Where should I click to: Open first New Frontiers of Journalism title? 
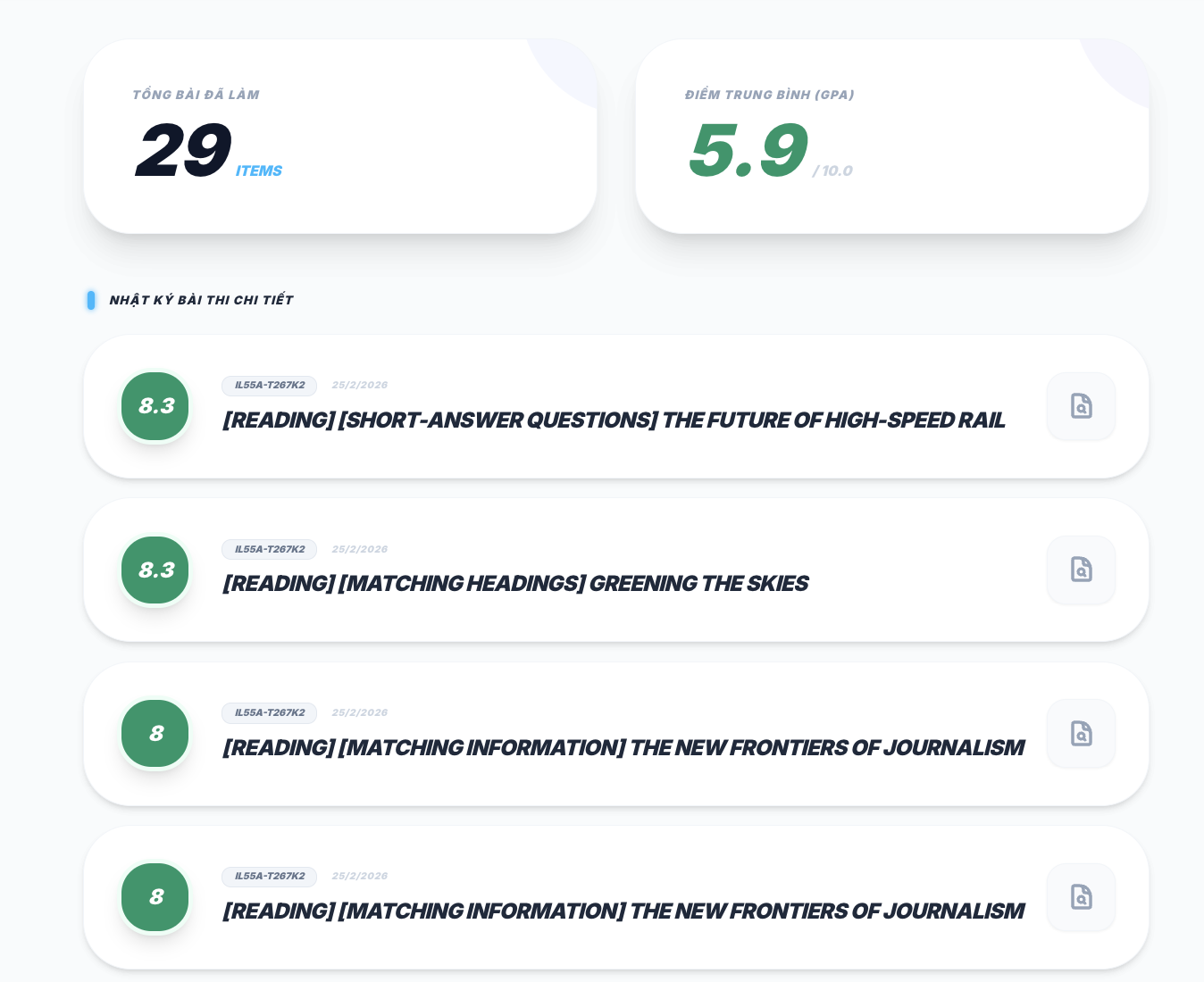[623, 747]
